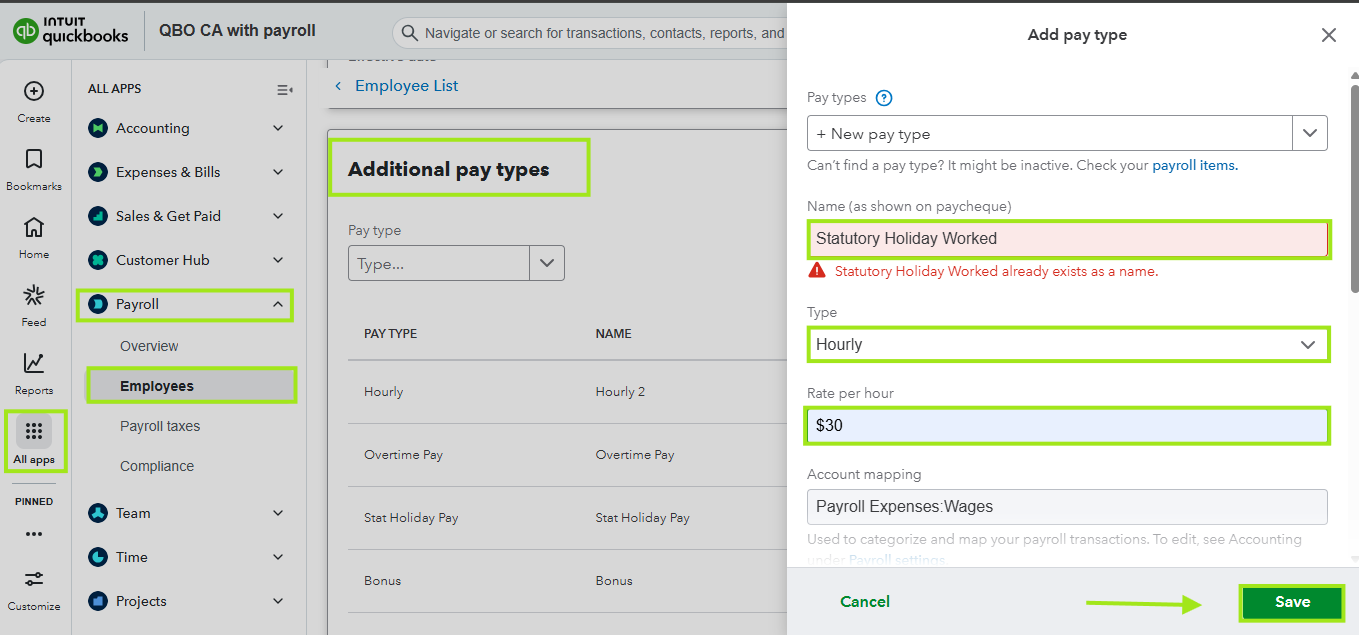Collapse the Payroll menu section
Image resolution: width=1359 pixels, height=635 pixels.
[x=278, y=304]
